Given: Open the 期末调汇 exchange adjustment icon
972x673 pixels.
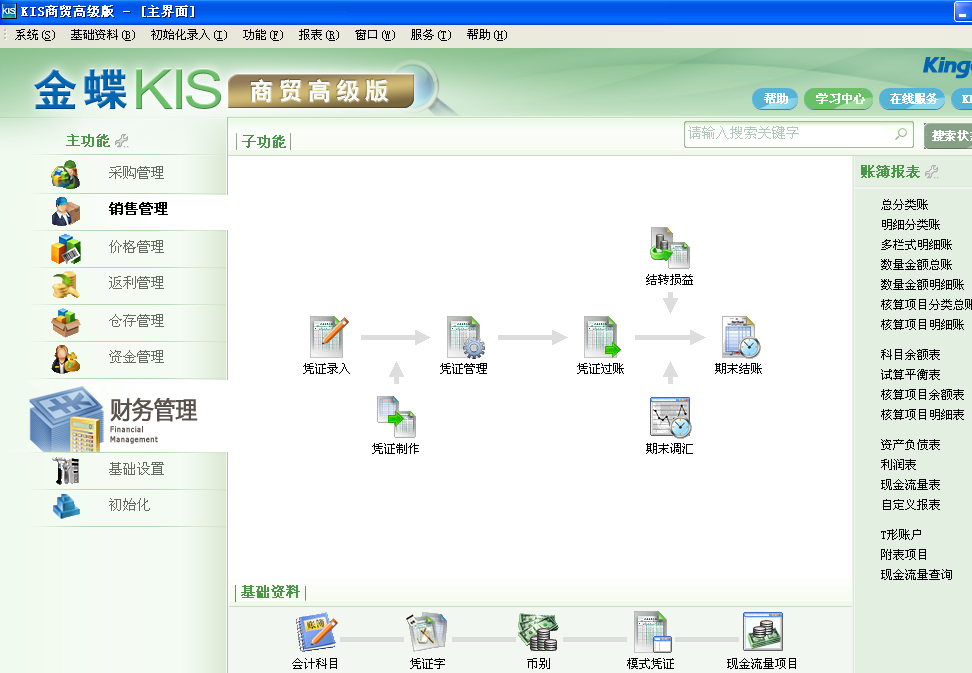Looking at the screenshot, I should pyautogui.click(x=669, y=418).
